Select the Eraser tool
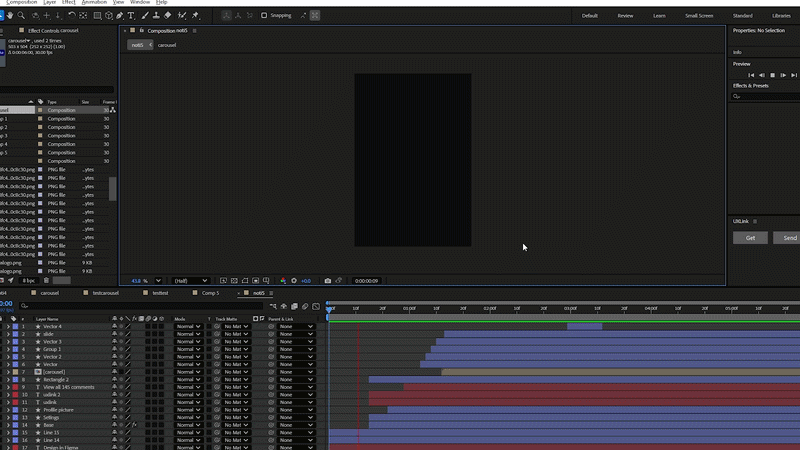This screenshot has height=450, width=800. (167, 16)
